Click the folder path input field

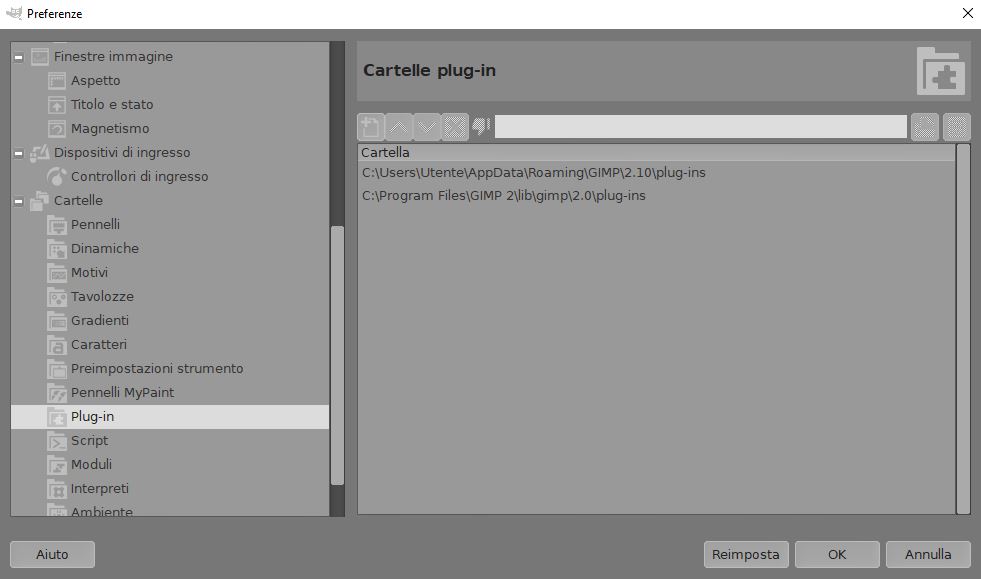701,126
